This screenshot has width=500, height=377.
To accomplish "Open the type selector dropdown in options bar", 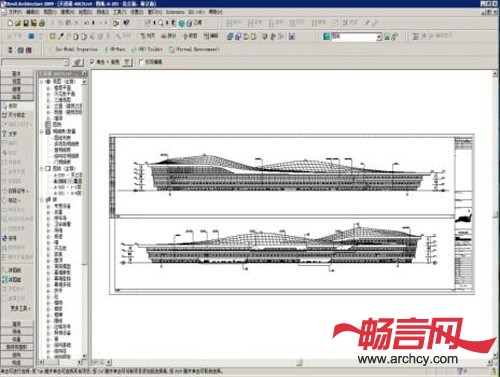I will (66, 62).
